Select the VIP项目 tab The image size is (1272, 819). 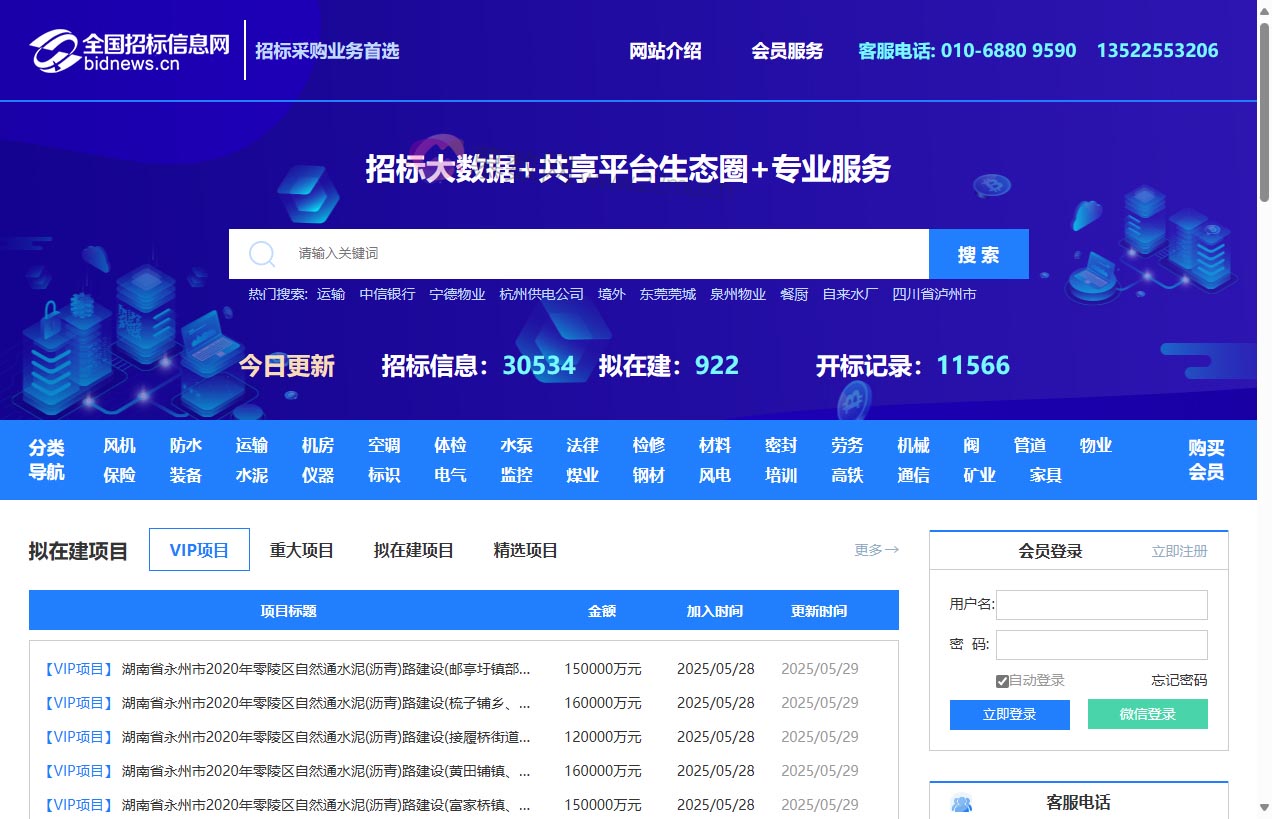199,549
